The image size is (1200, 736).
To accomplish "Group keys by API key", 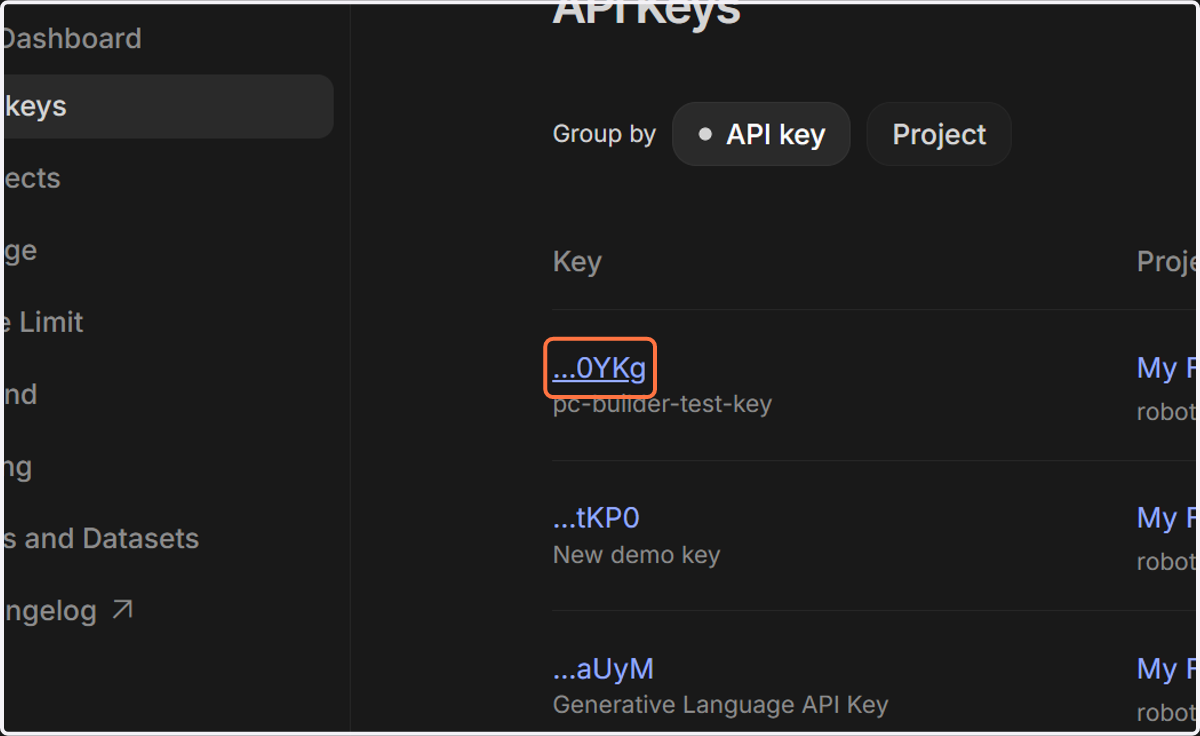I will click(x=761, y=134).
